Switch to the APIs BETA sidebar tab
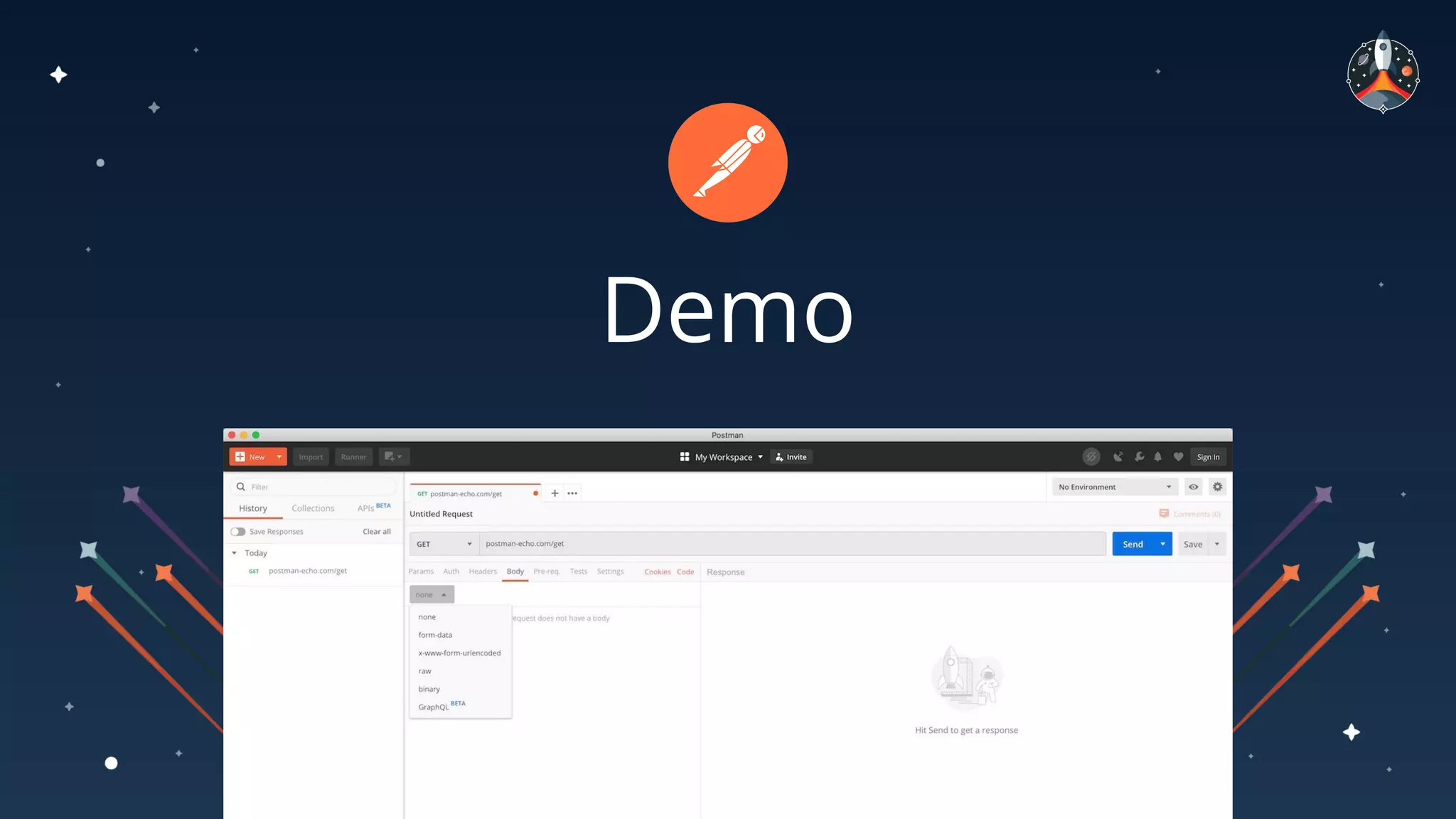Image resolution: width=1456 pixels, height=819 pixels. pos(374,508)
